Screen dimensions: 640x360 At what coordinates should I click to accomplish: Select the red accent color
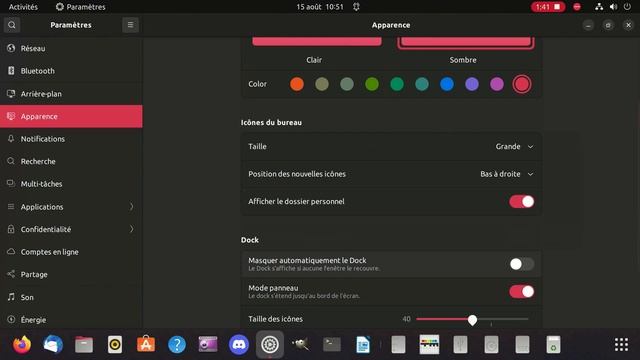[x=522, y=84]
